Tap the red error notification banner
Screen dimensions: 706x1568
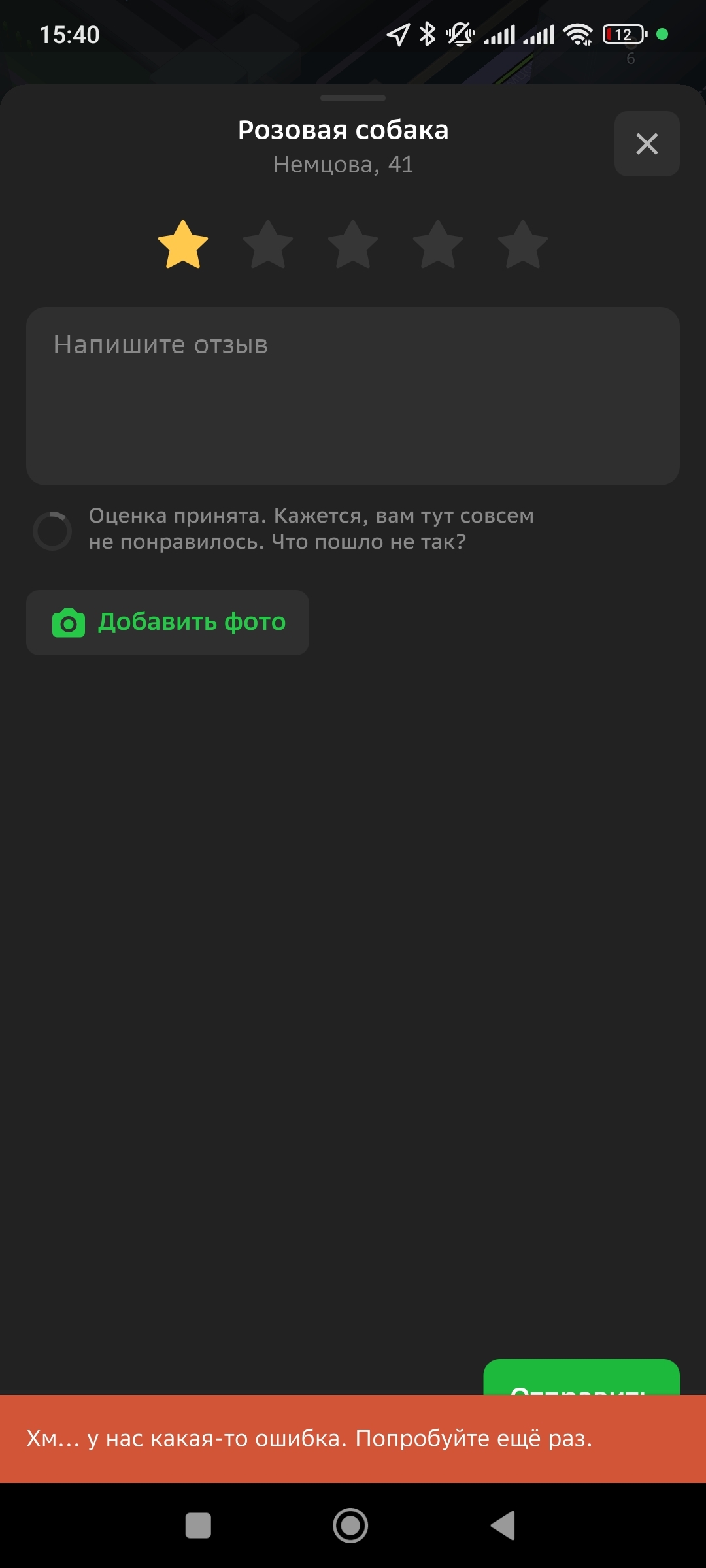point(353,1439)
